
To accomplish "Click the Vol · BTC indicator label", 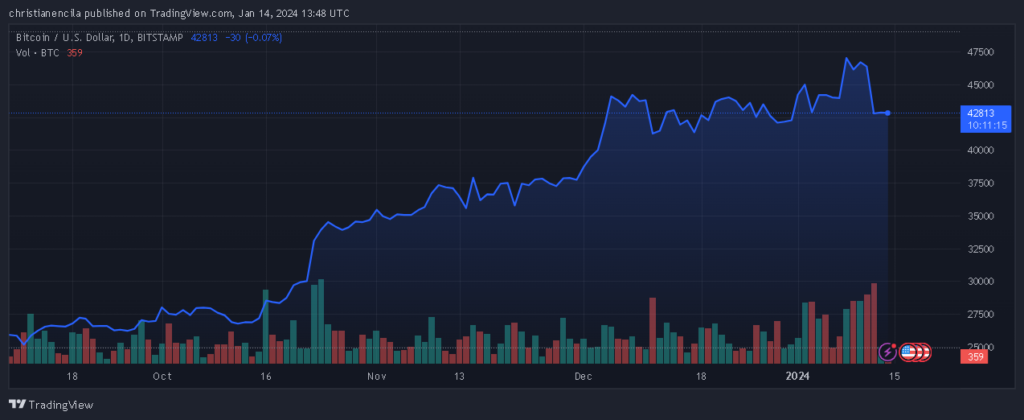I will [37, 53].
